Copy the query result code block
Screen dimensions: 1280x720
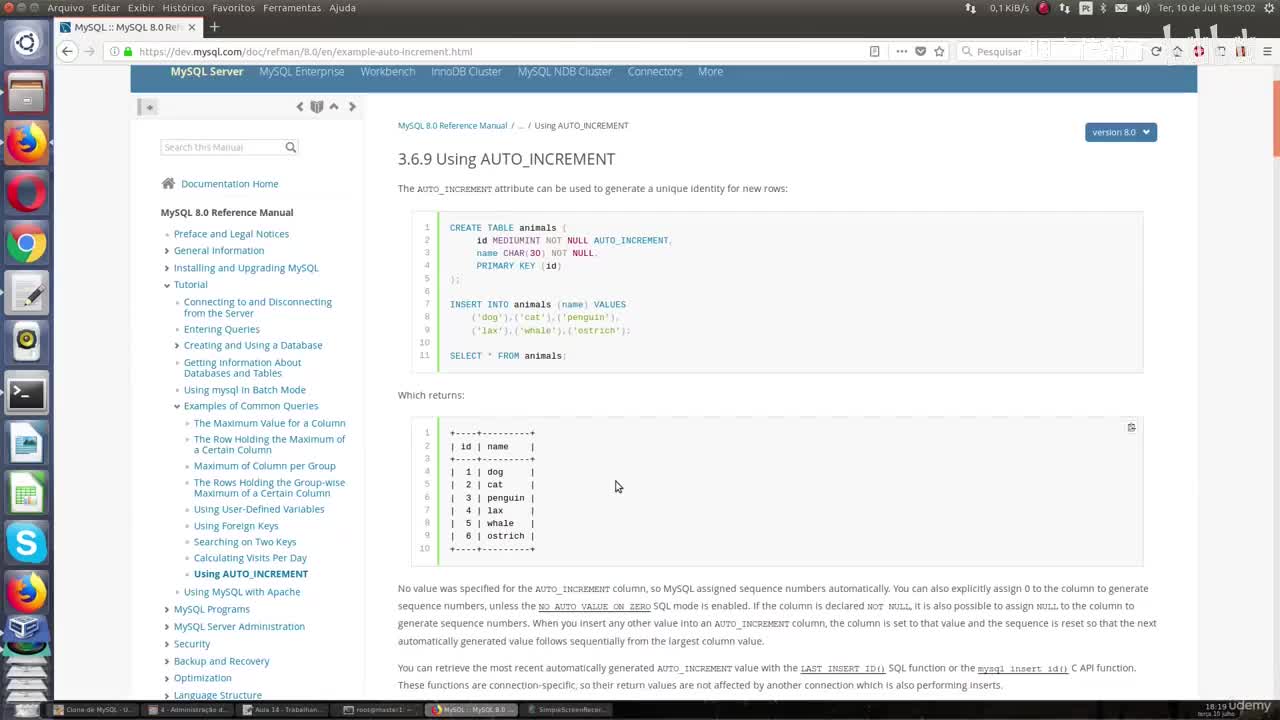click(1131, 427)
